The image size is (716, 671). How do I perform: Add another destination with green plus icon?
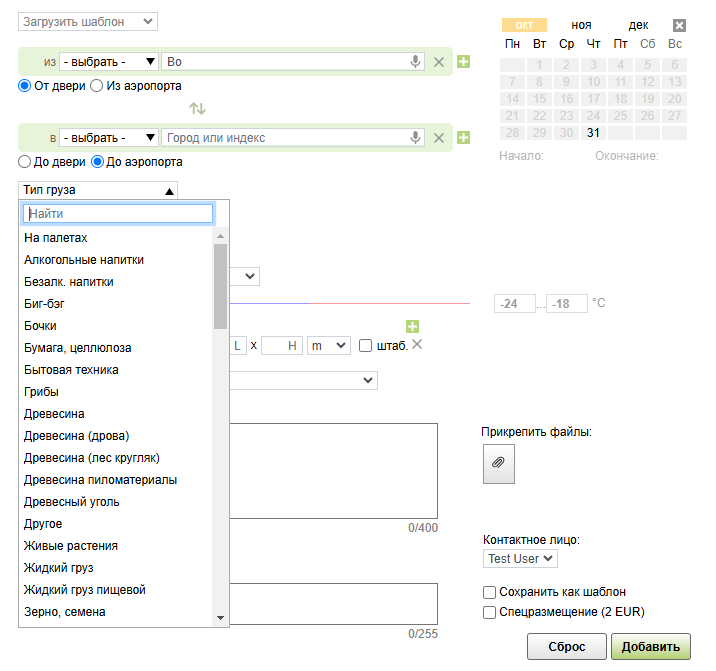point(463,138)
